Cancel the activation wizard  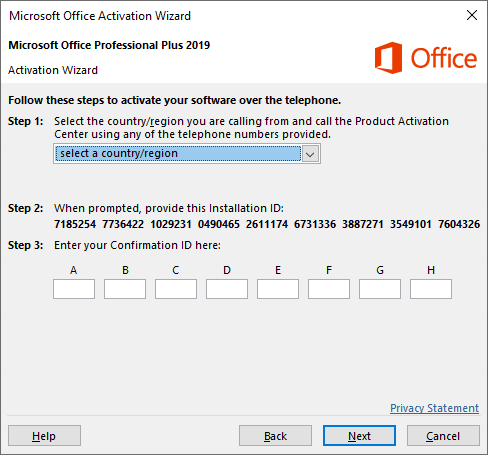coord(443,436)
